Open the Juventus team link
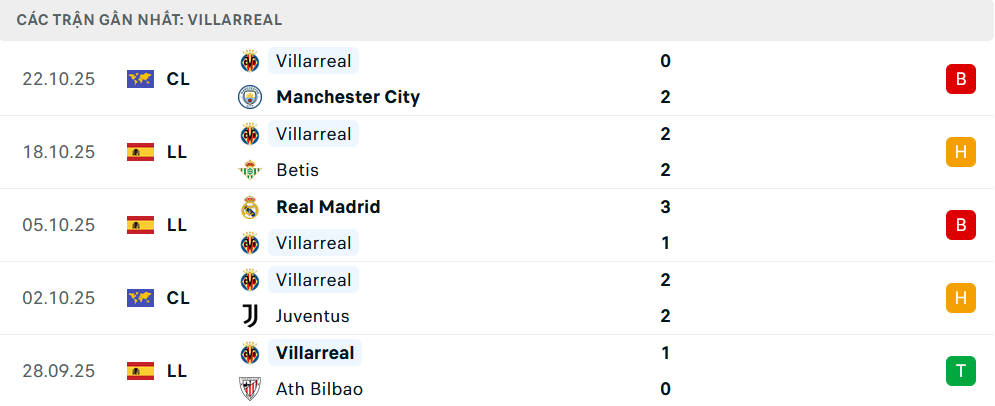This screenshot has height=406, width=995. pyautogui.click(x=313, y=316)
